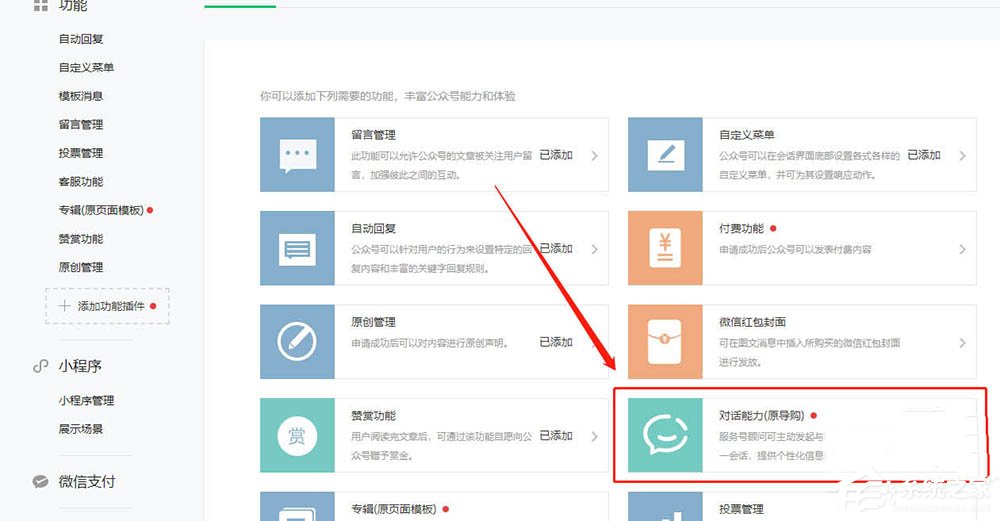
Task: Open 模板消息 in the sidebar
Action: coord(80,96)
